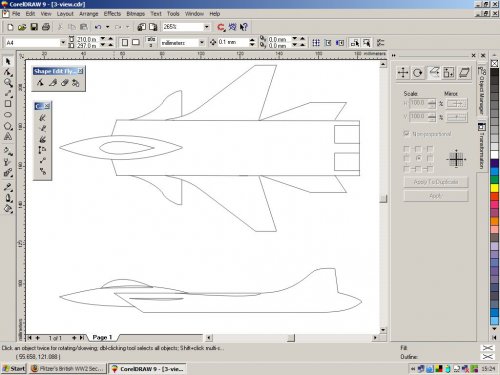Image resolution: width=500 pixels, height=375 pixels.
Task: Select the Rectangle tool
Action: (8, 104)
